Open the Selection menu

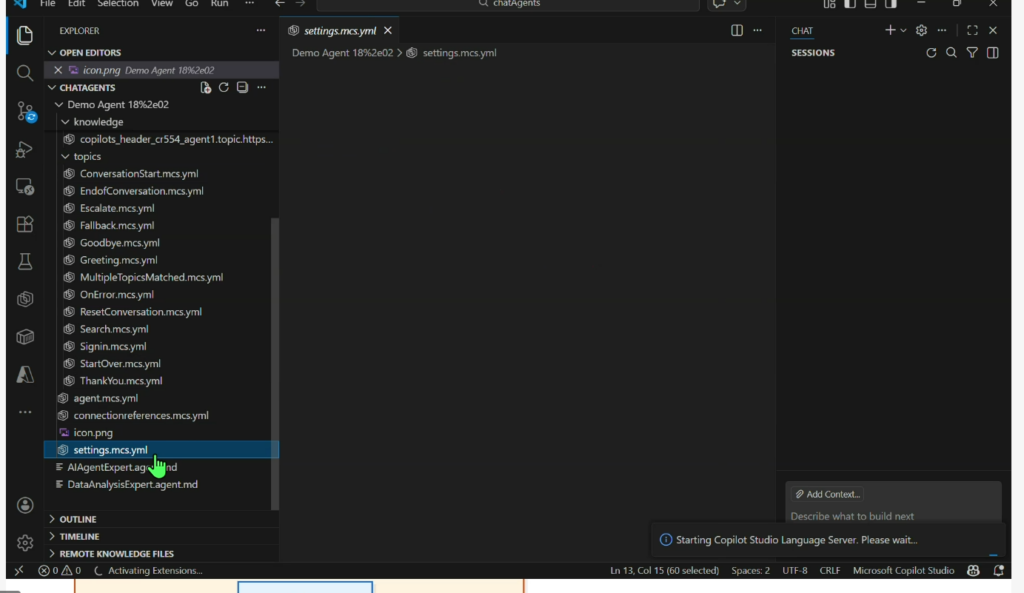pos(118,4)
